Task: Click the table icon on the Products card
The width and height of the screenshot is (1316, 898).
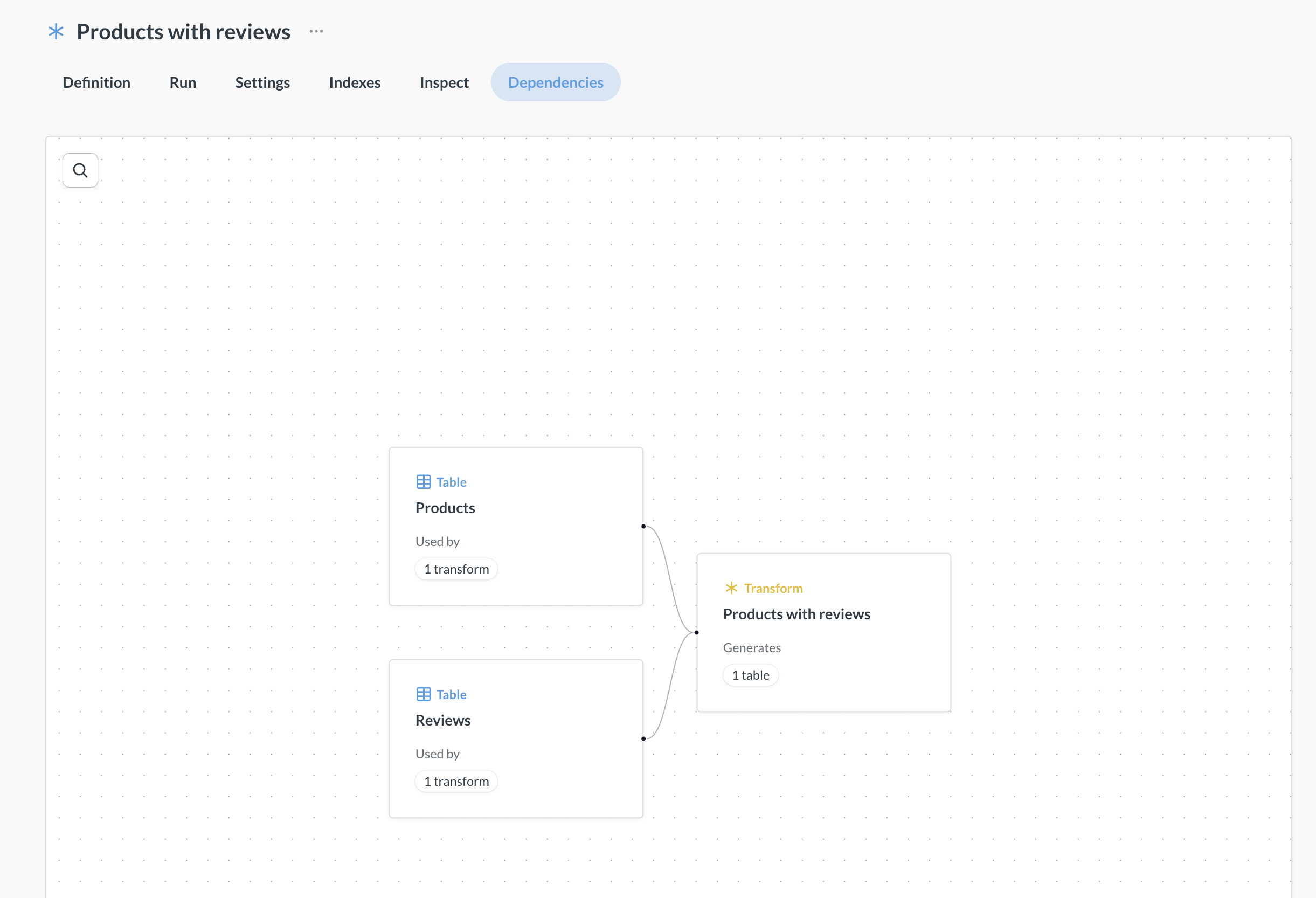Action: pos(424,482)
